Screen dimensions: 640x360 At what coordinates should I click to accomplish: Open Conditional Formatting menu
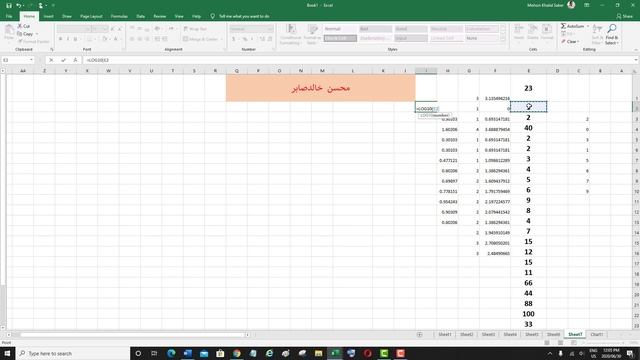290,34
